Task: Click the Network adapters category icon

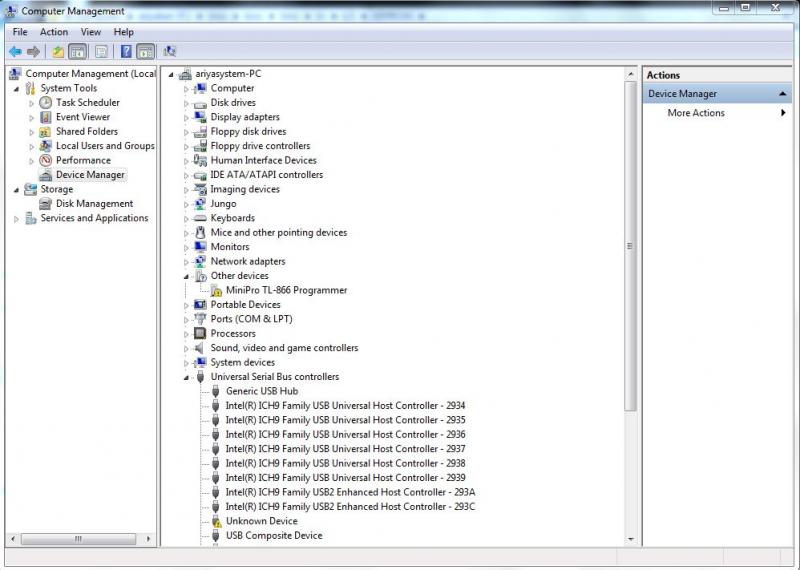Action: [x=200, y=261]
